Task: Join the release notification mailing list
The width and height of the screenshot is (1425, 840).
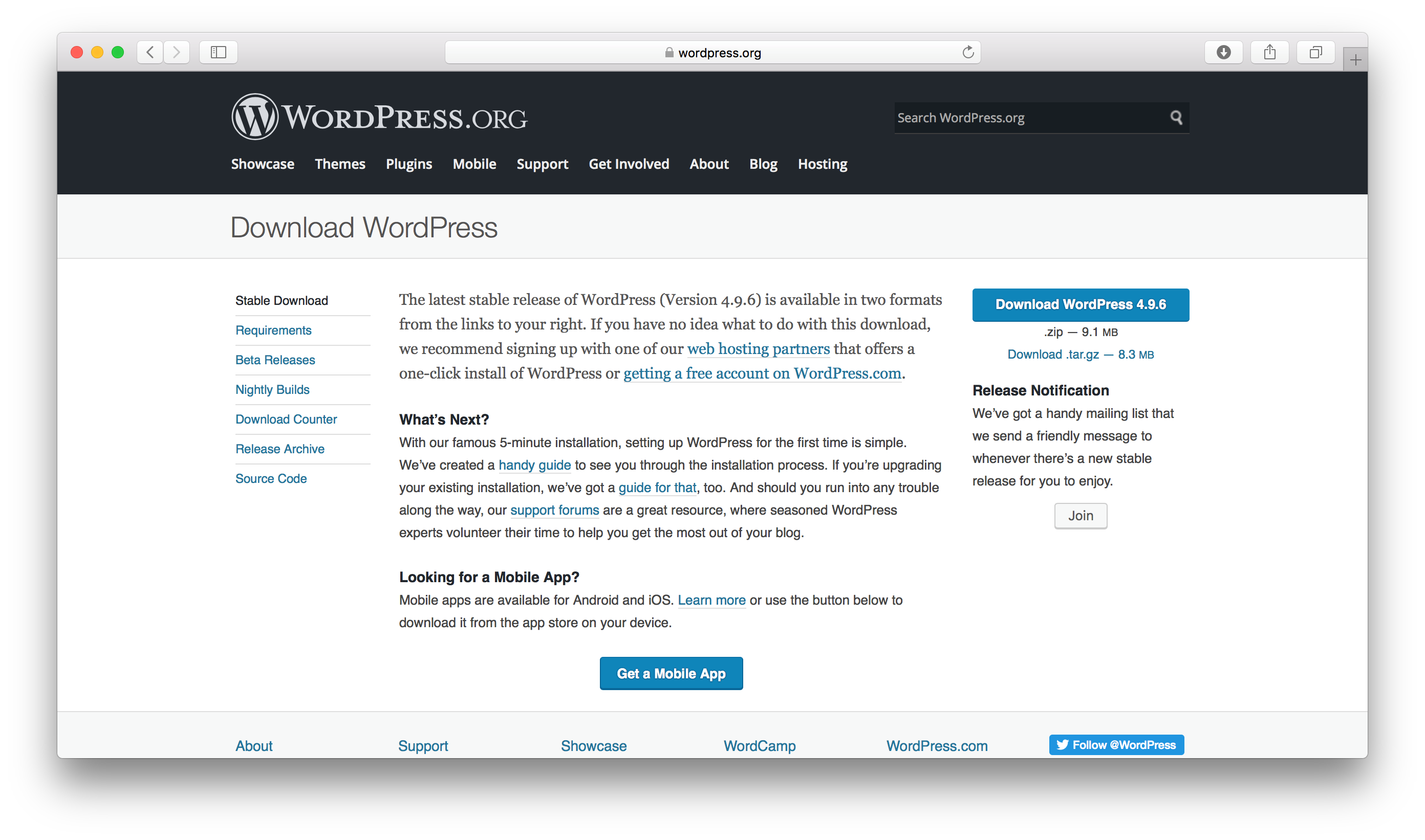Action: (x=1081, y=516)
